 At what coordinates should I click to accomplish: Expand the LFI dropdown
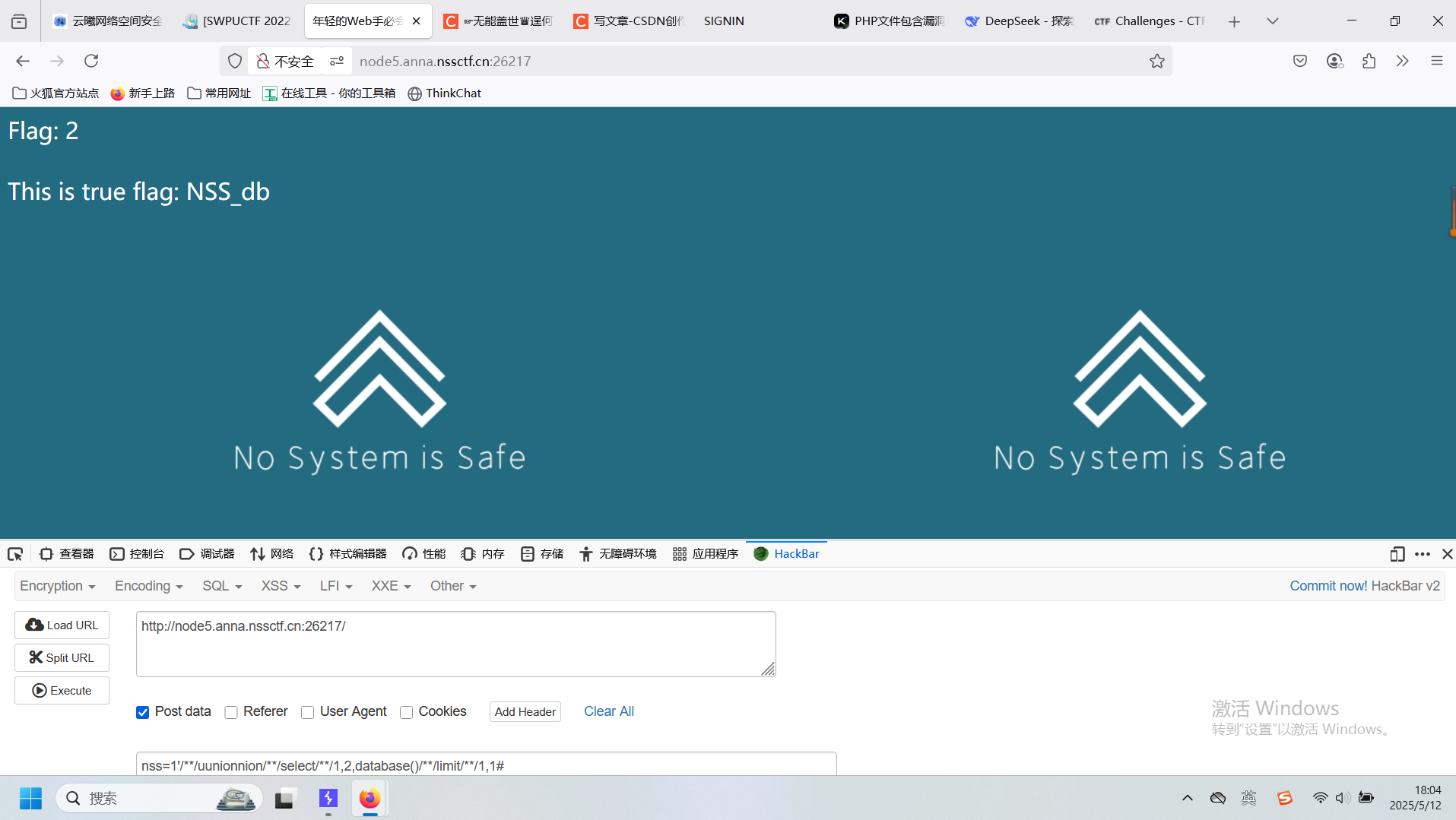pyautogui.click(x=336, y=586)
